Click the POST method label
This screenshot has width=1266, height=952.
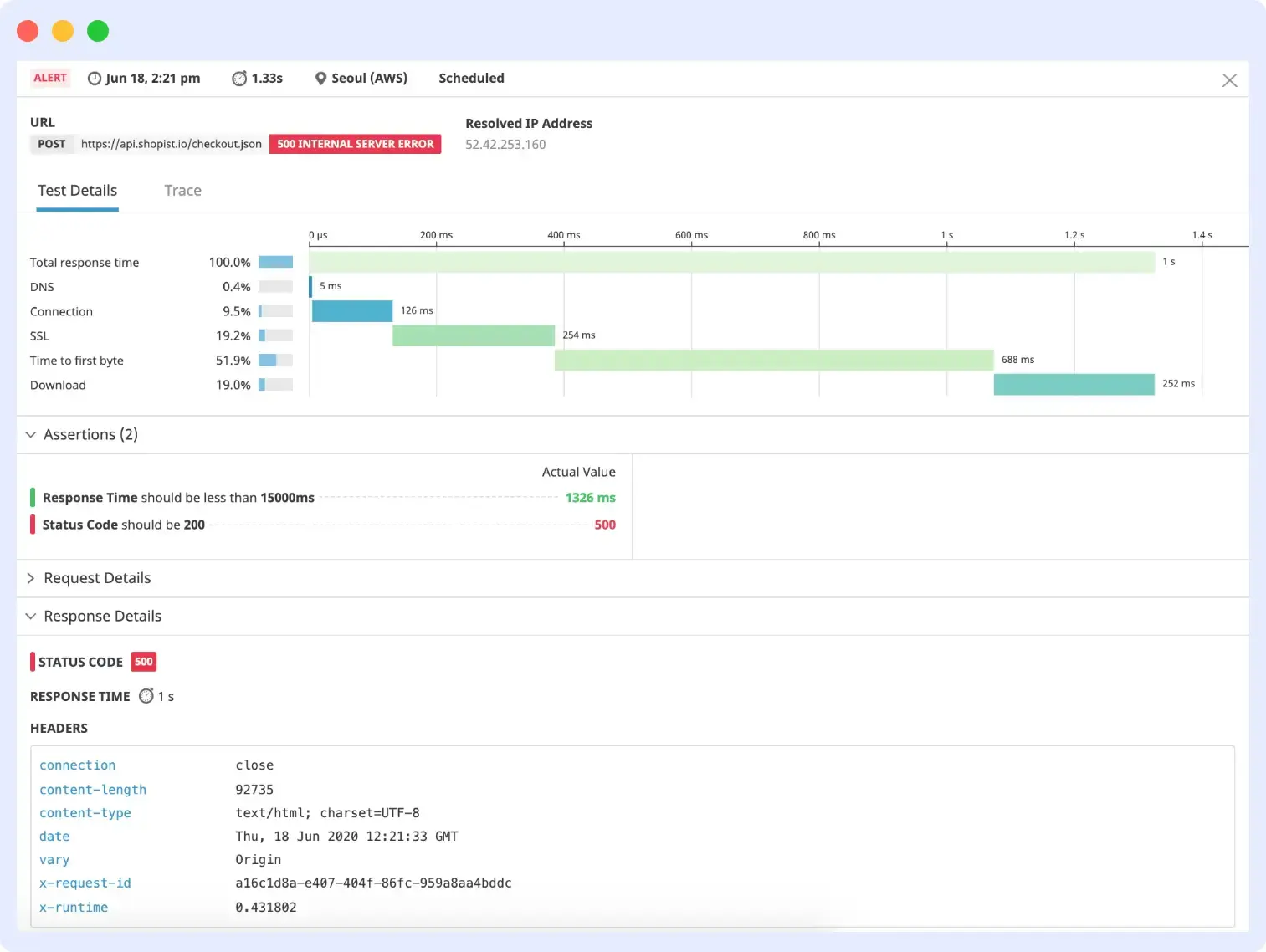[x=51, y=144]
